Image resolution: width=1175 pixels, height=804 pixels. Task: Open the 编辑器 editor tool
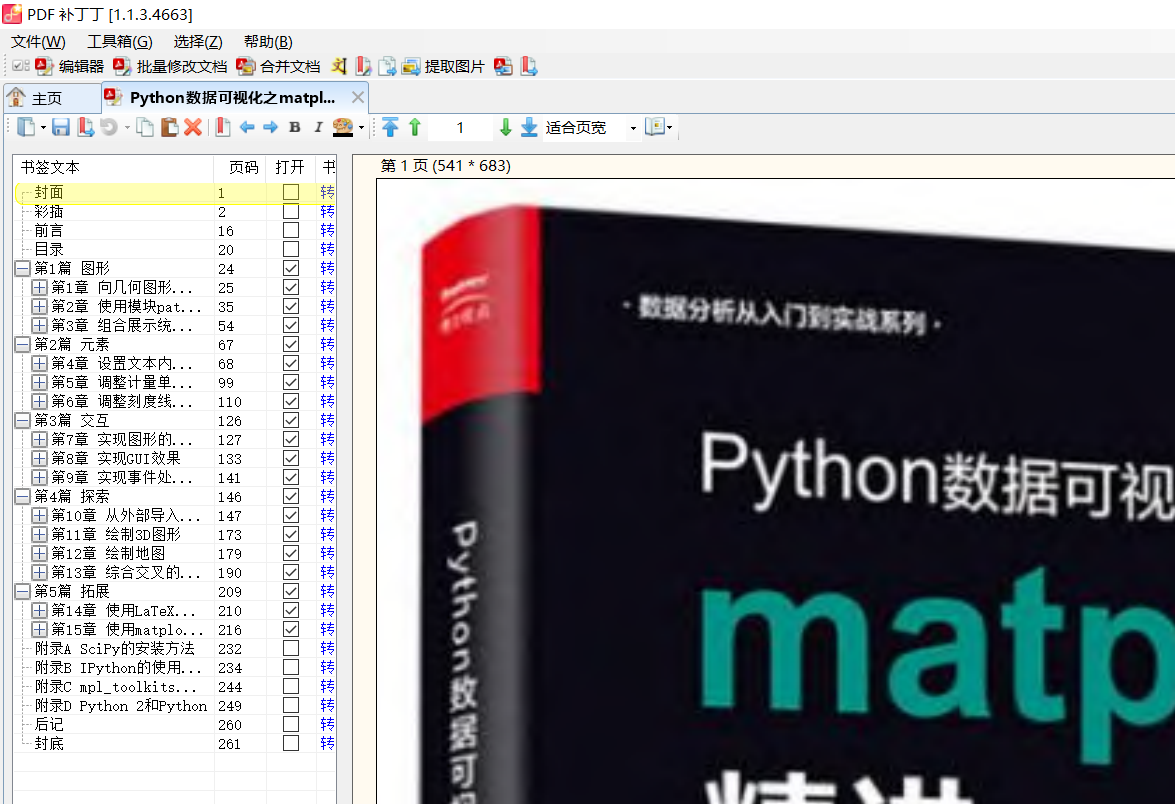click(x=69, y=67)
